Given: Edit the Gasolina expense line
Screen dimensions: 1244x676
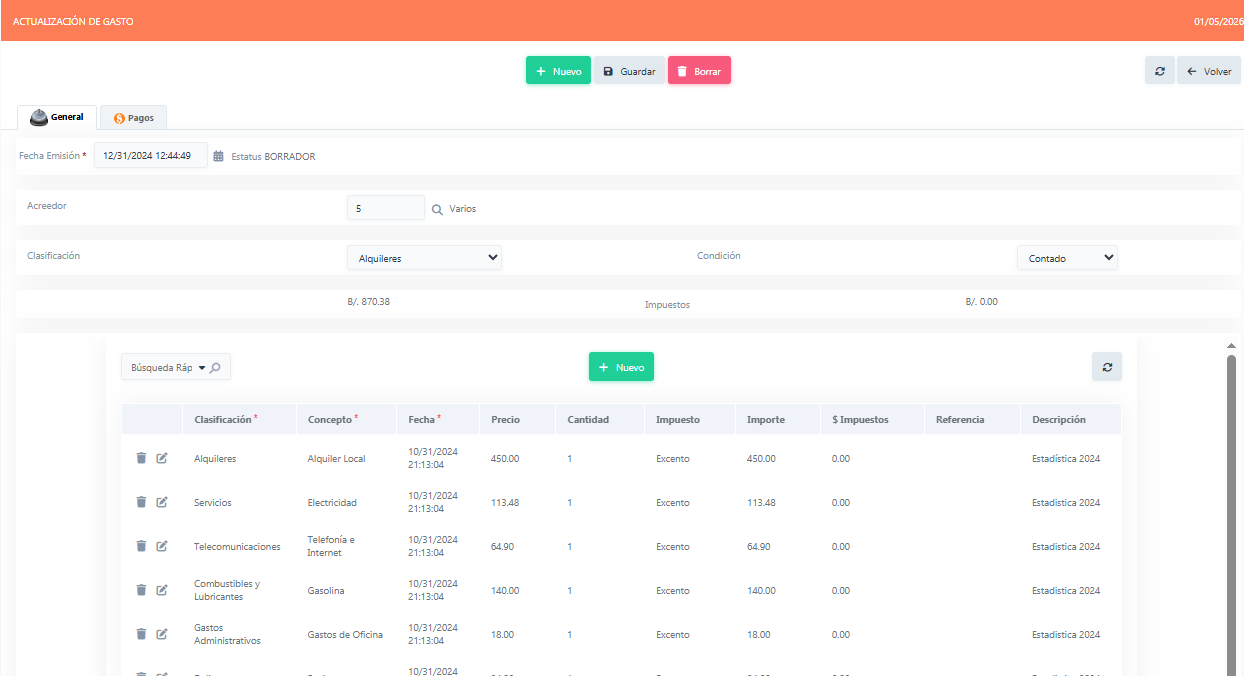Looking at the screenshot, I should click(x=162, y=590).
